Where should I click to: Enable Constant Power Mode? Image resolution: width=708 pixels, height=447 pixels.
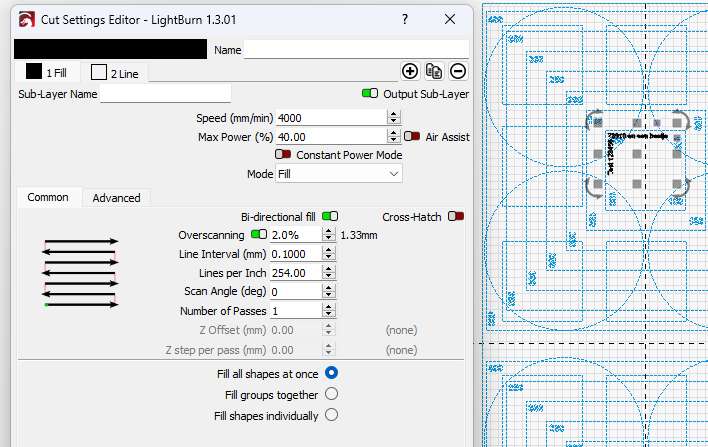(x=283, y=154)
